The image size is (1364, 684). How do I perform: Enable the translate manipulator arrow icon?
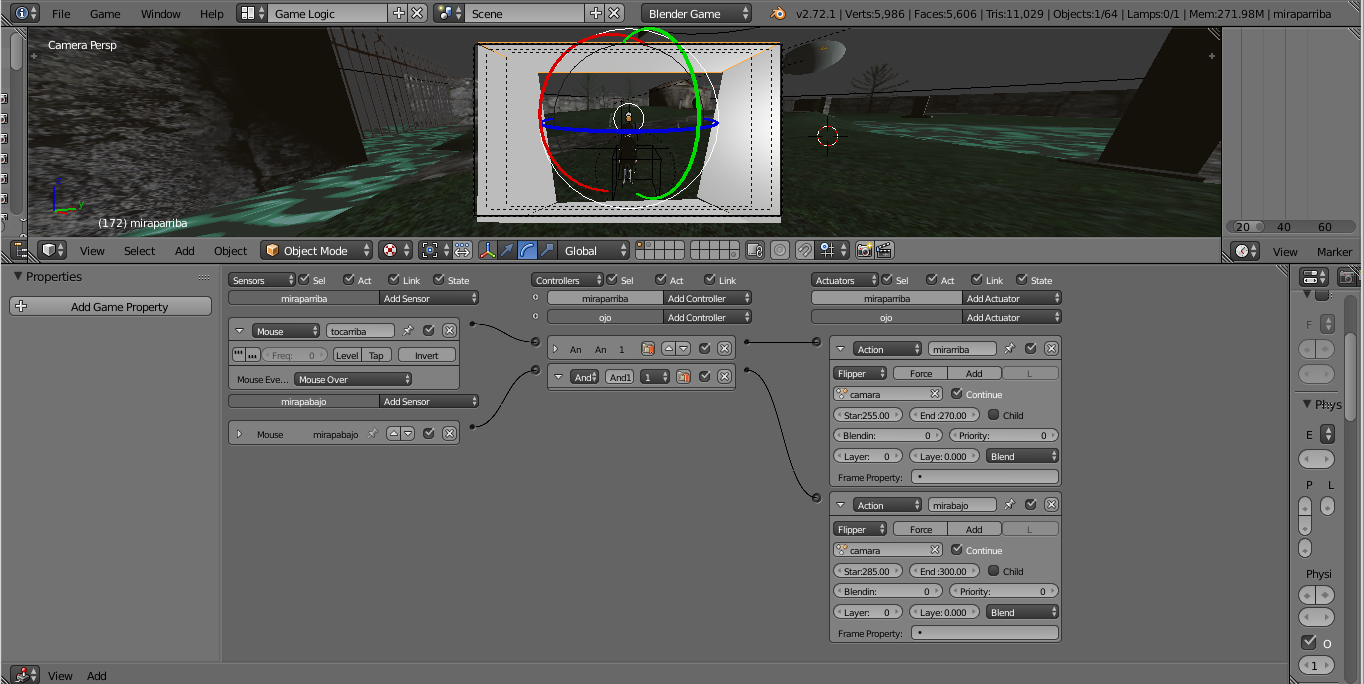pos(507,250)
